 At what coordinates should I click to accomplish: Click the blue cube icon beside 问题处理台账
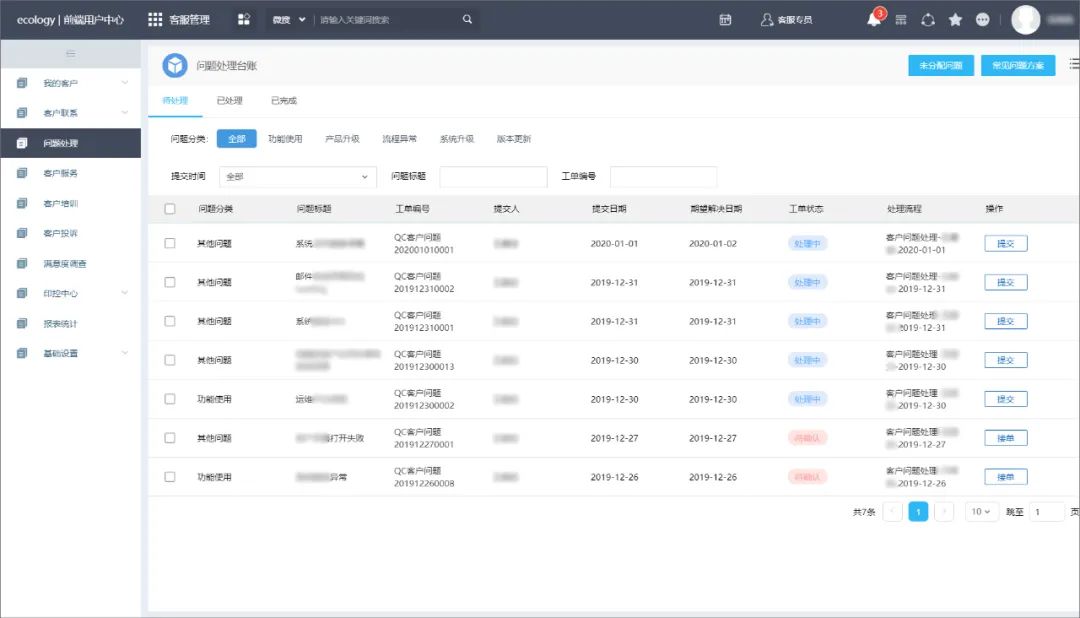175,65
